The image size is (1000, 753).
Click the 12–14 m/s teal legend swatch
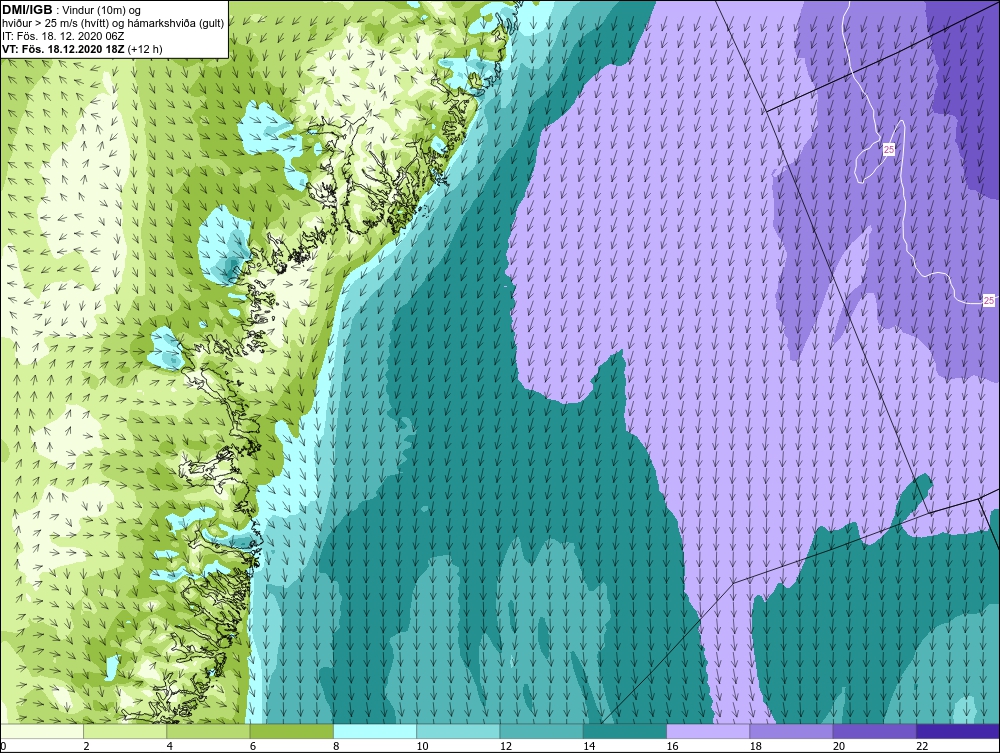click(541, 731)
